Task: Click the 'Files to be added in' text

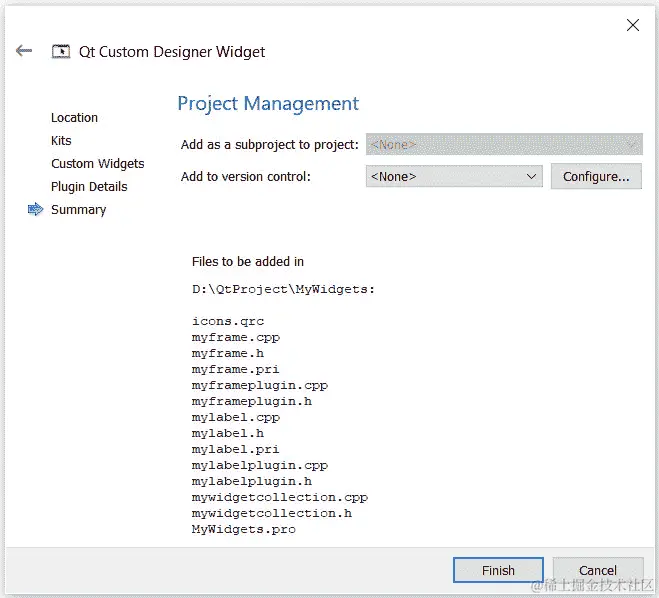Action: [248, 261]
